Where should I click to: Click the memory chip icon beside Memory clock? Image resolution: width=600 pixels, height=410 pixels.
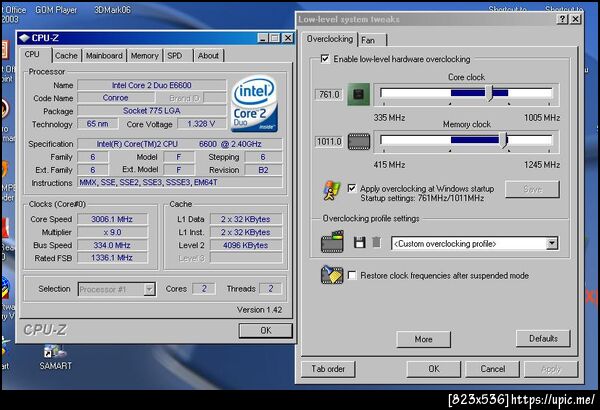coord(359,142)
